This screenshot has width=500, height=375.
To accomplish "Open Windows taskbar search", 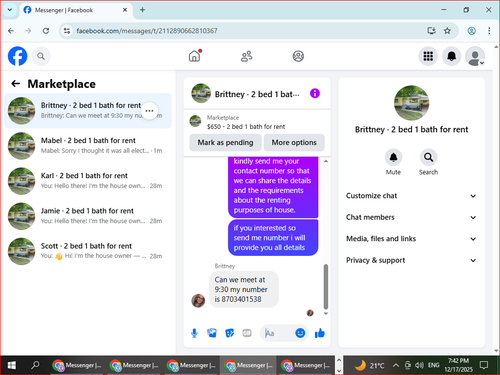I will coord(35,365).
